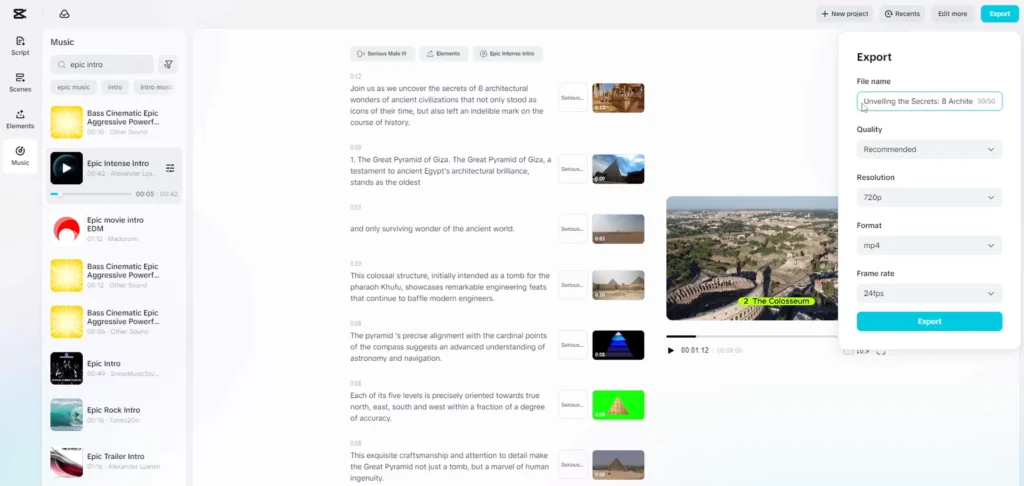Open the Elements chip above the script
Screen dimensions: 1024x486
tap(443, 54)
